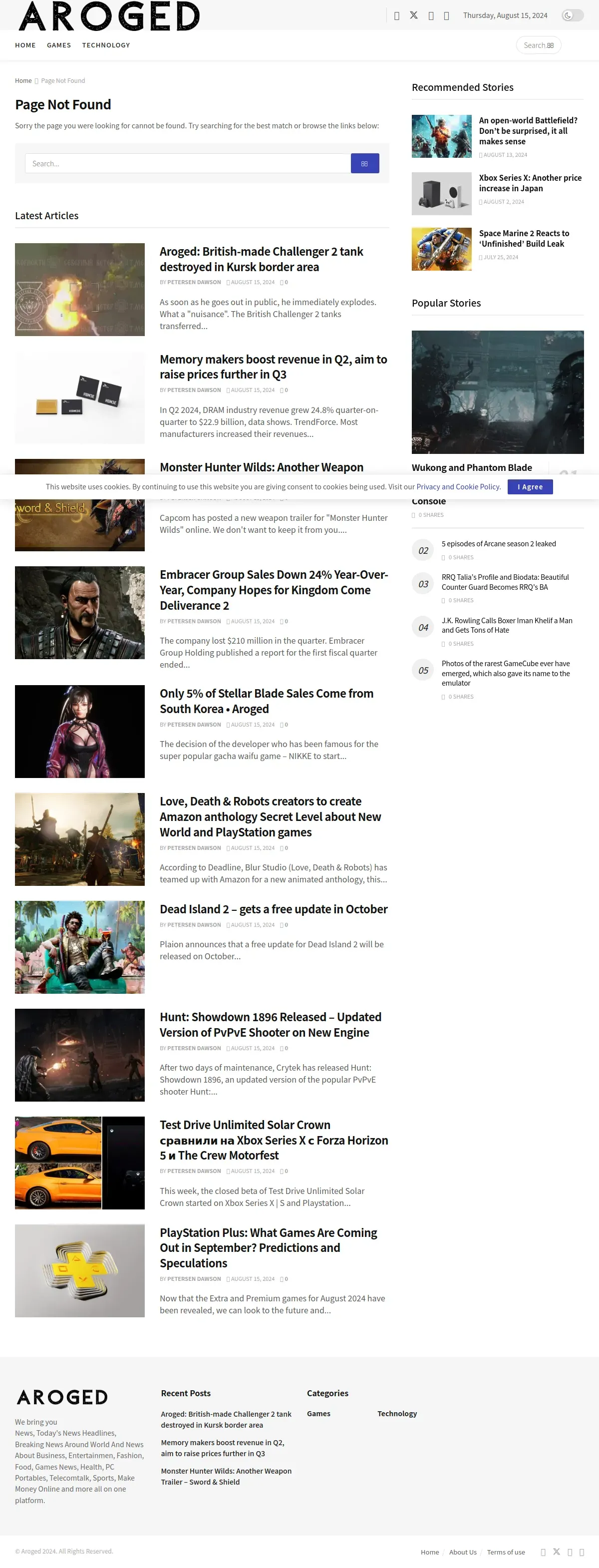Screen dimensions: 599x1568
Task: Click Petersen Dawson author on Dead Island 2 article
Action: (194, 925)
